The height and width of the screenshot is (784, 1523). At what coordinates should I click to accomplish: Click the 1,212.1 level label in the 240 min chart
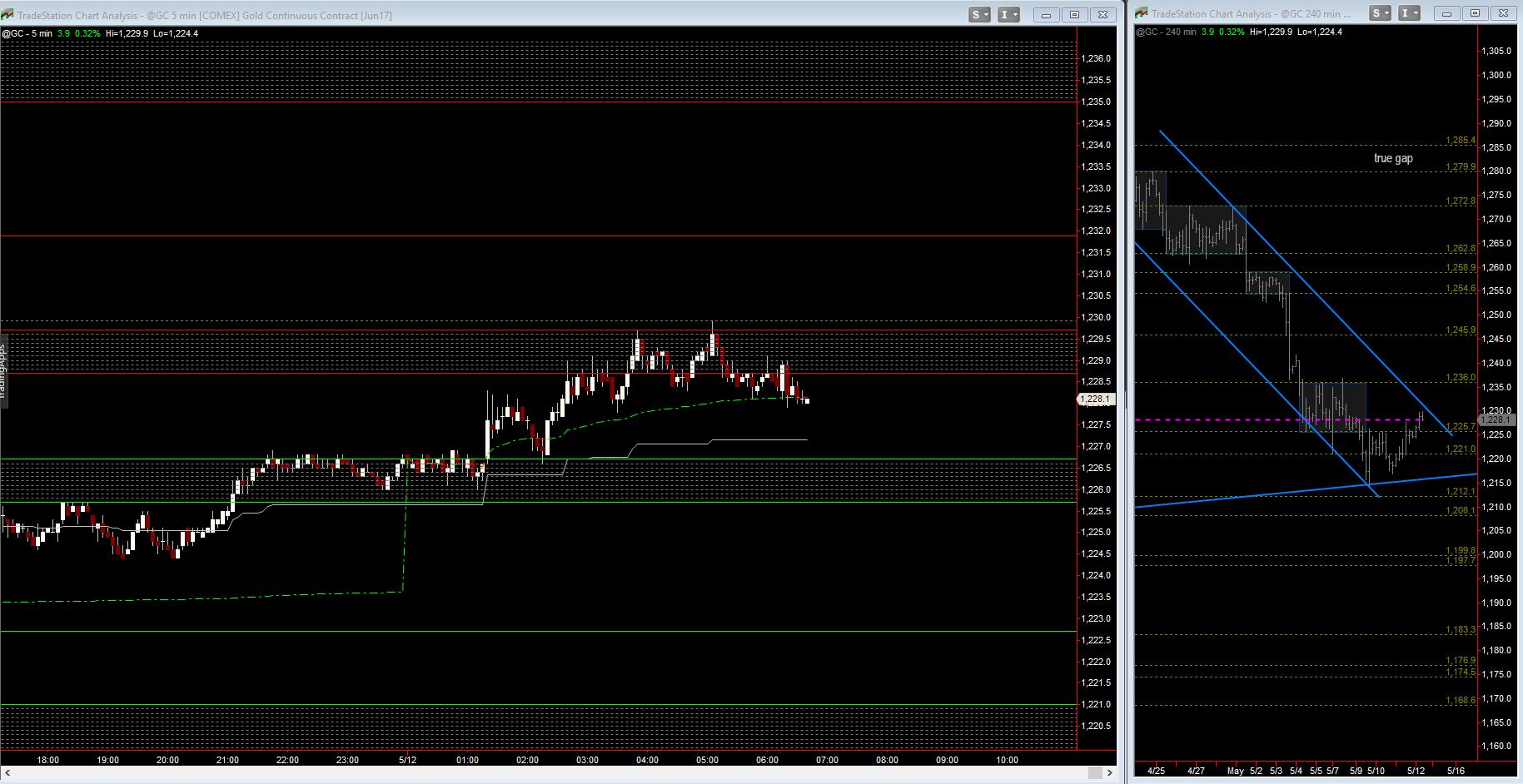point(1461,492)
